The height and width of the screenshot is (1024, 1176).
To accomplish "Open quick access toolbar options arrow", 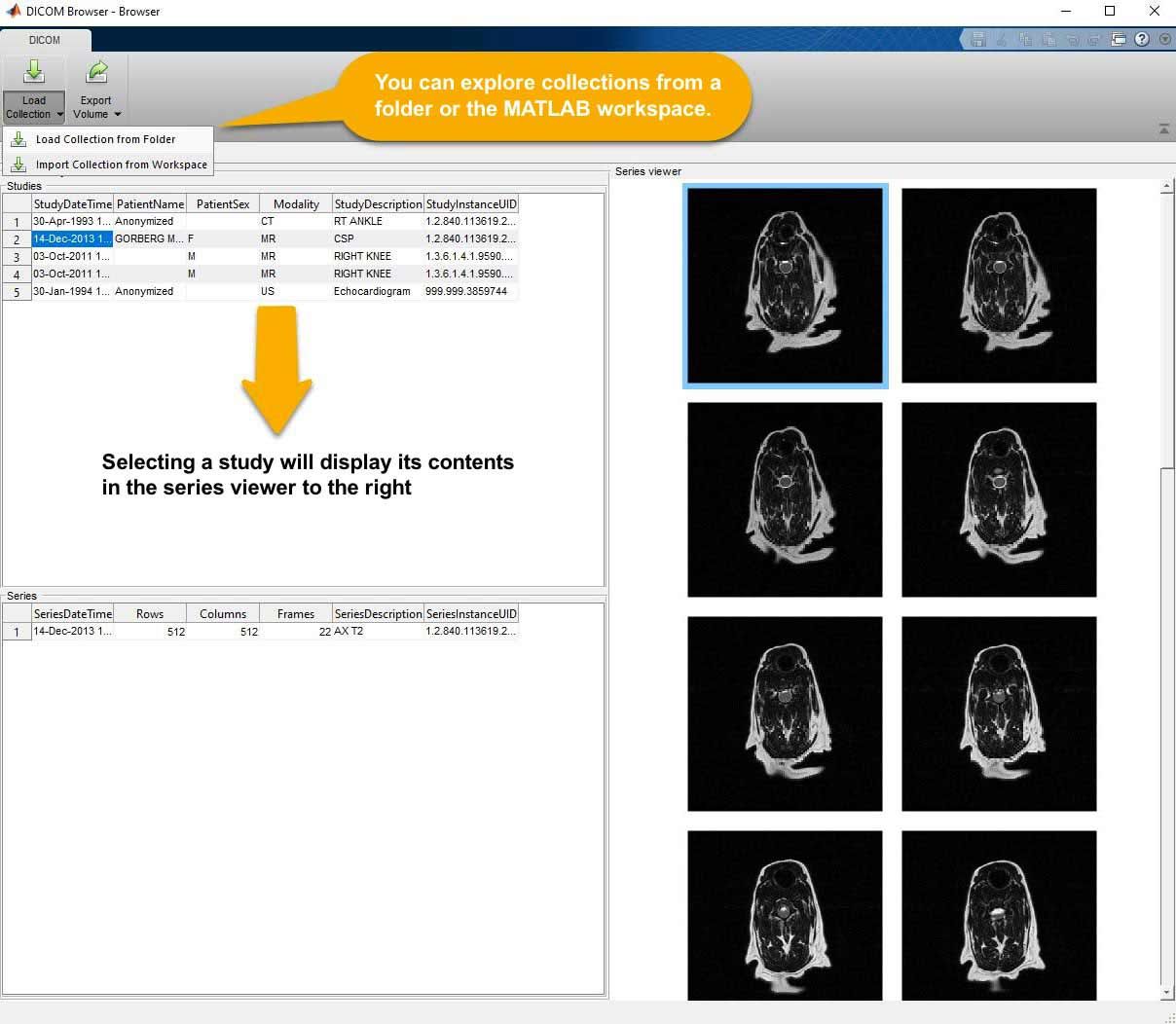I will tap(1164, 39).
